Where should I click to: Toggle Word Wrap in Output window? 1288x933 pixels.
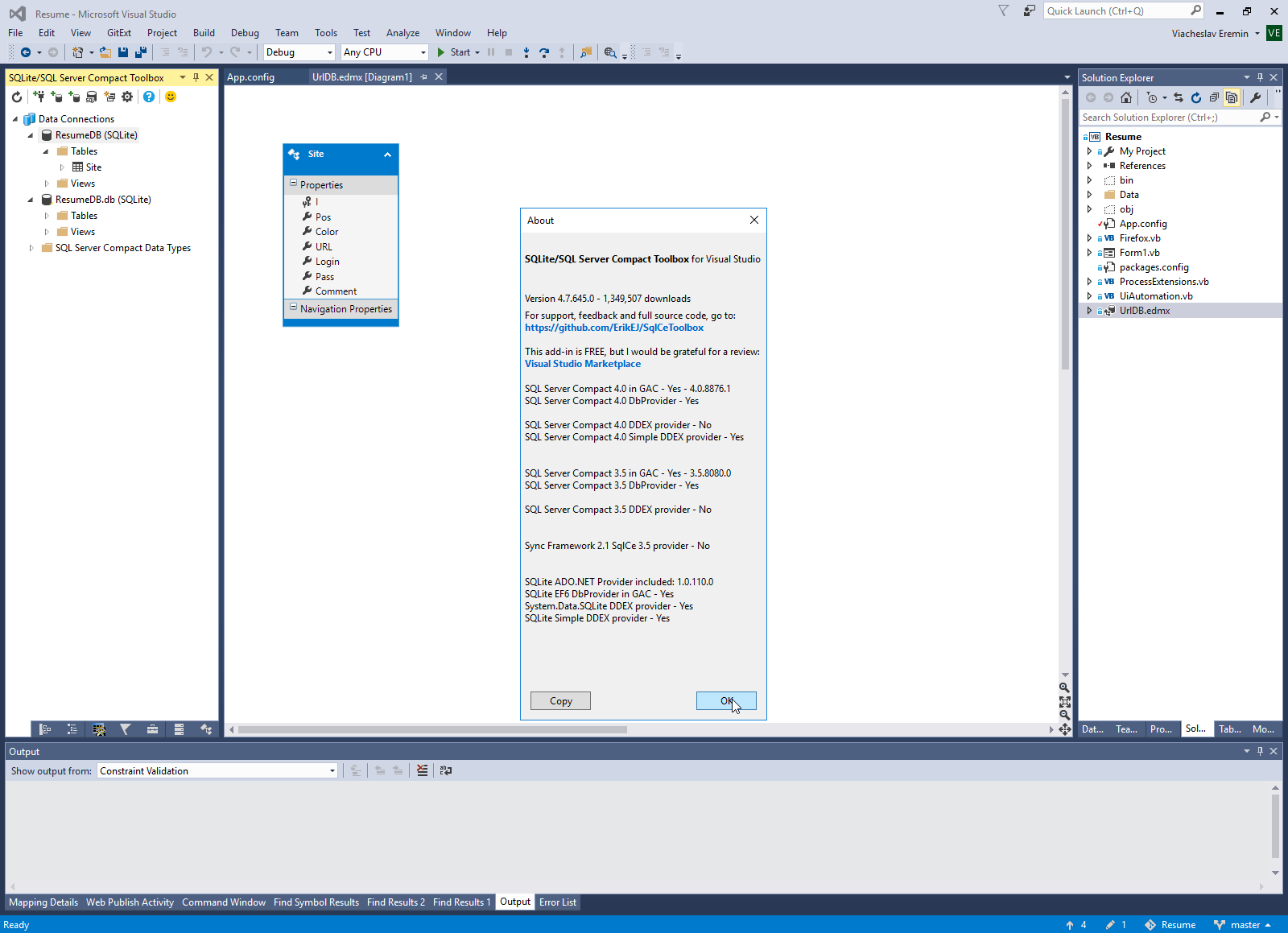446,770
